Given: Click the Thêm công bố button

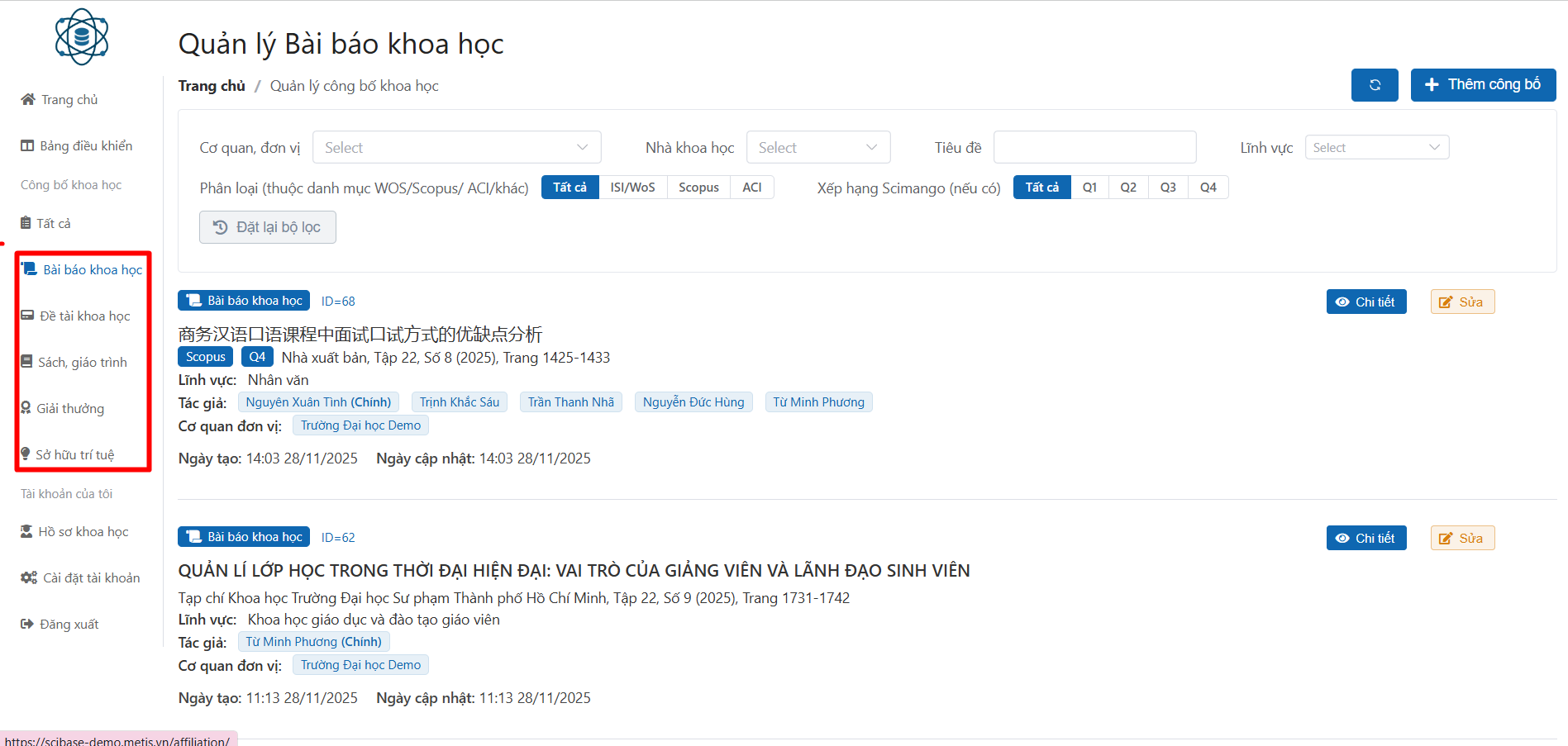Looking at the screenshot, I should [1483, 85].
